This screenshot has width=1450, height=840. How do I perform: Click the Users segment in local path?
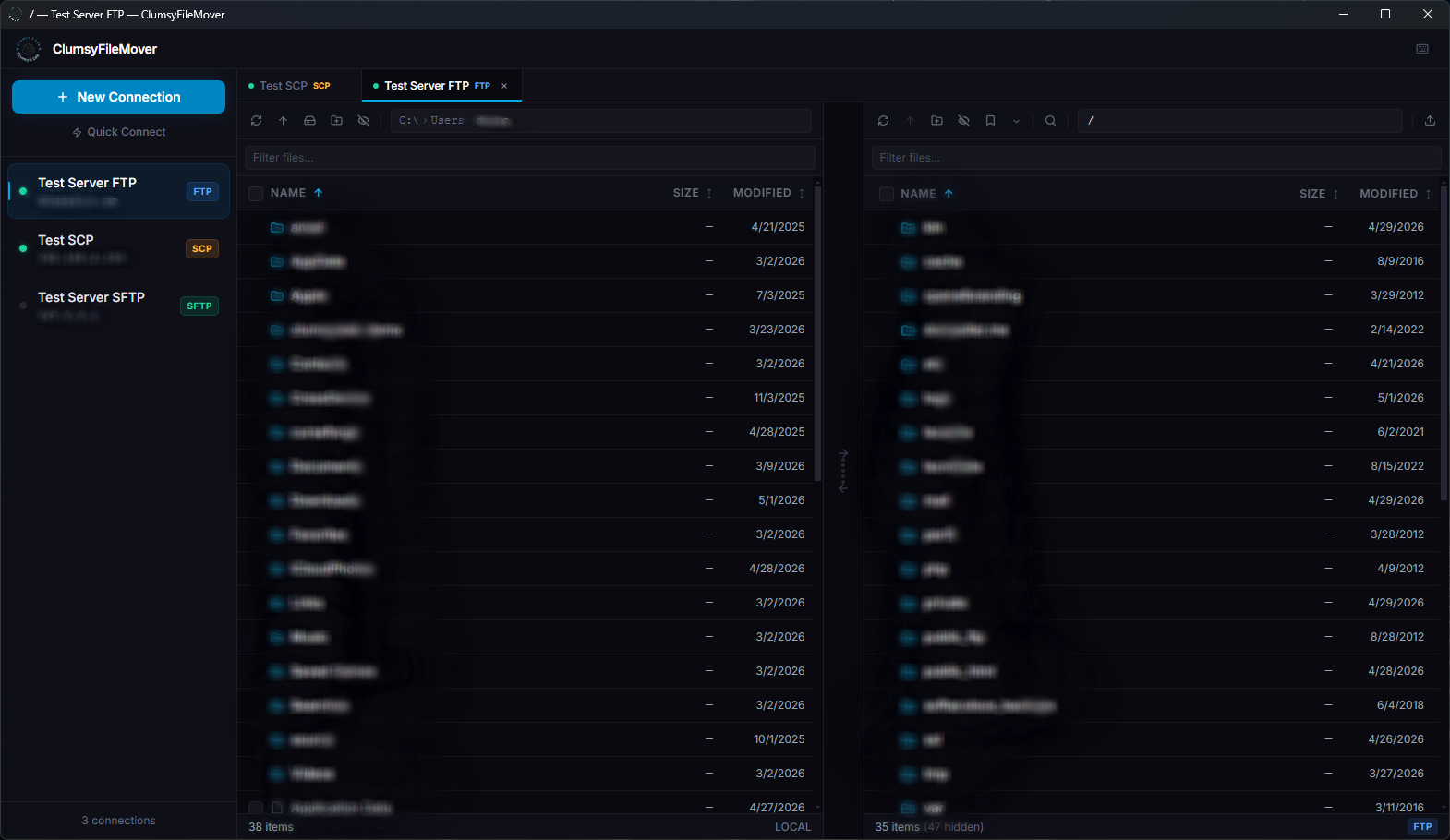447,121
